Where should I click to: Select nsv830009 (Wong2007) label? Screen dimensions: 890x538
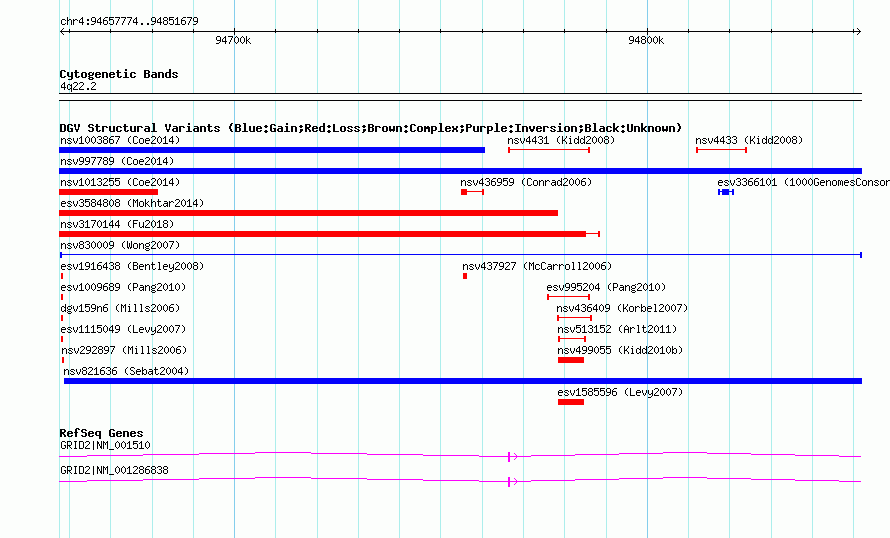pyautogui.click(x=120, y=245)
